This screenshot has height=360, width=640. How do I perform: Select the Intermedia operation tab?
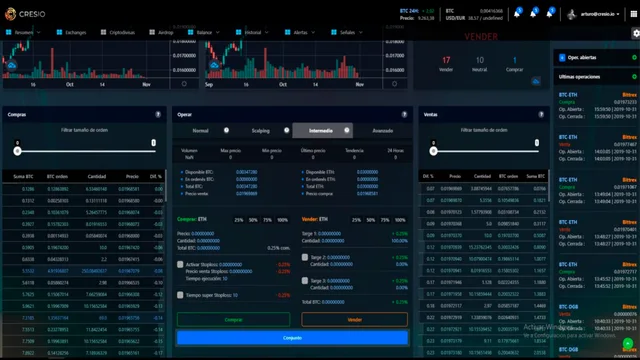click(x=322, y=131)
